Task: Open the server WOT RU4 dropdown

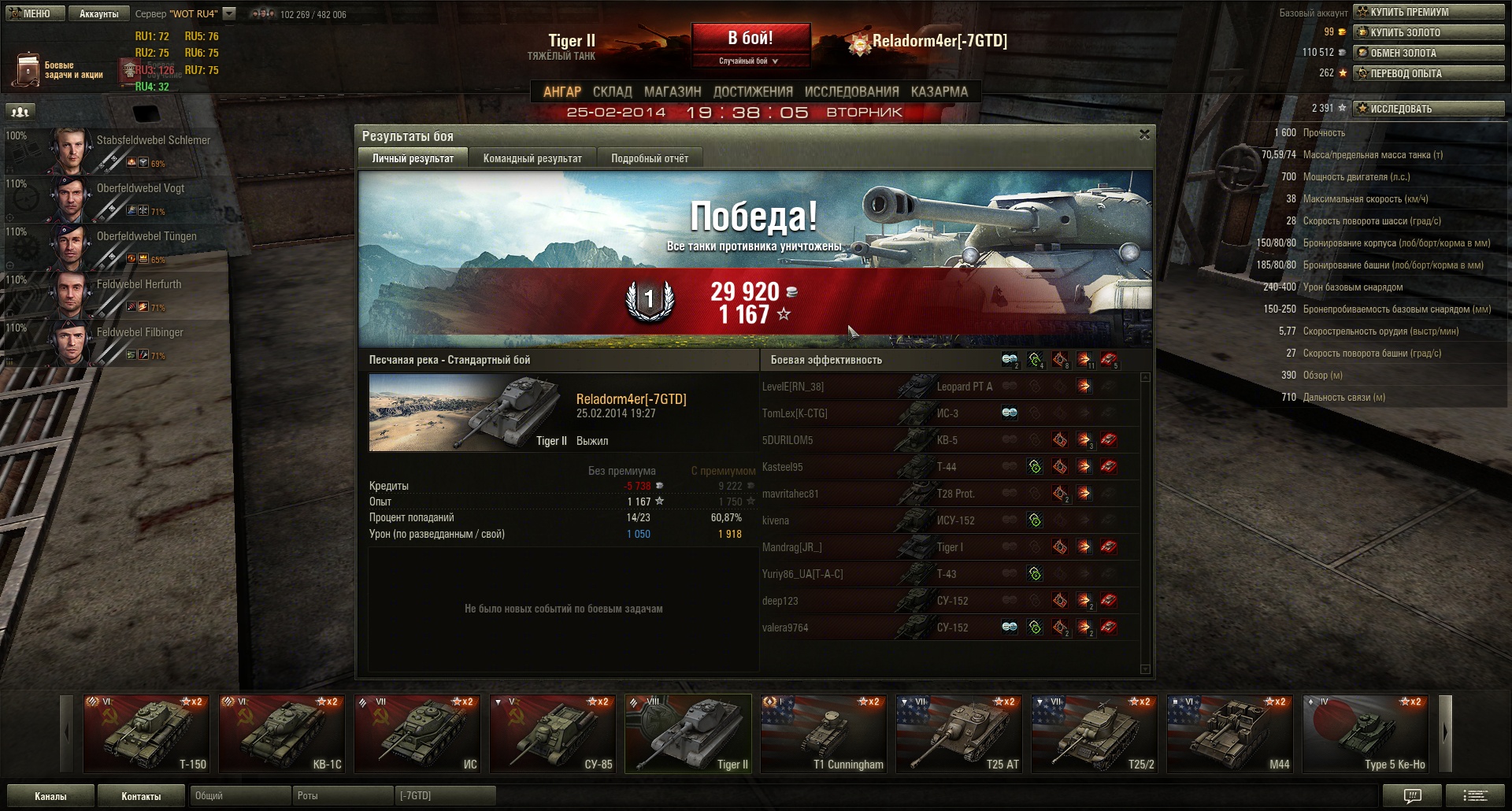Action: click(x=229, y=13)
